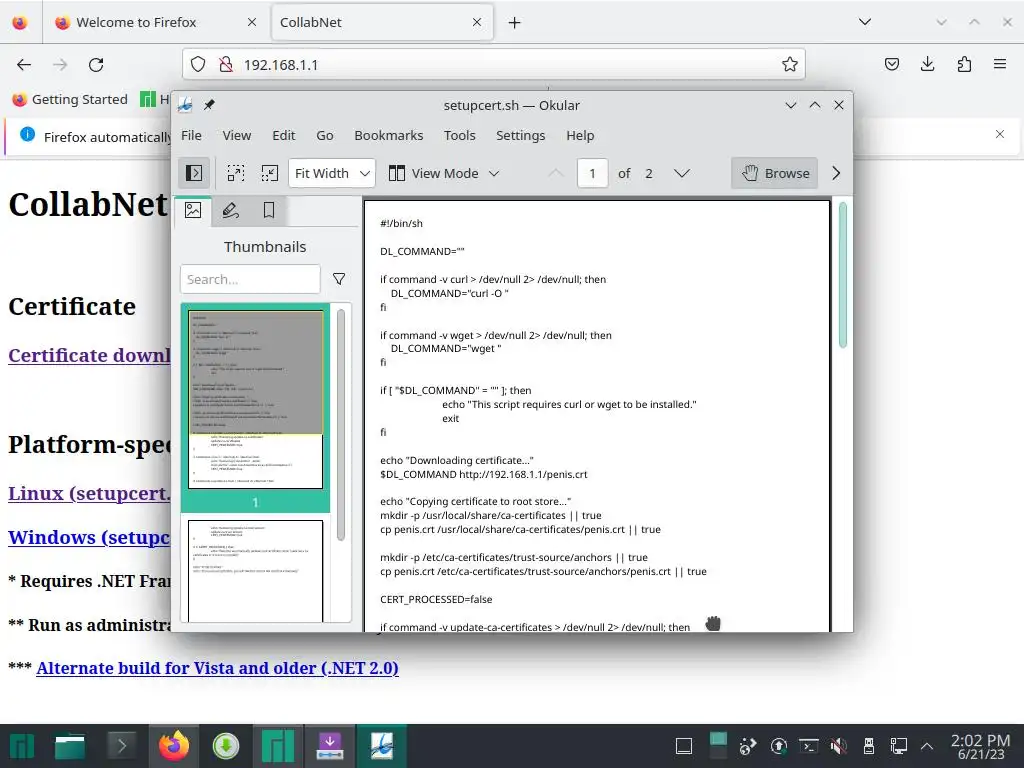
Task: Switch to the Annotations sidebar tab
Action: (x=231, y=210)
